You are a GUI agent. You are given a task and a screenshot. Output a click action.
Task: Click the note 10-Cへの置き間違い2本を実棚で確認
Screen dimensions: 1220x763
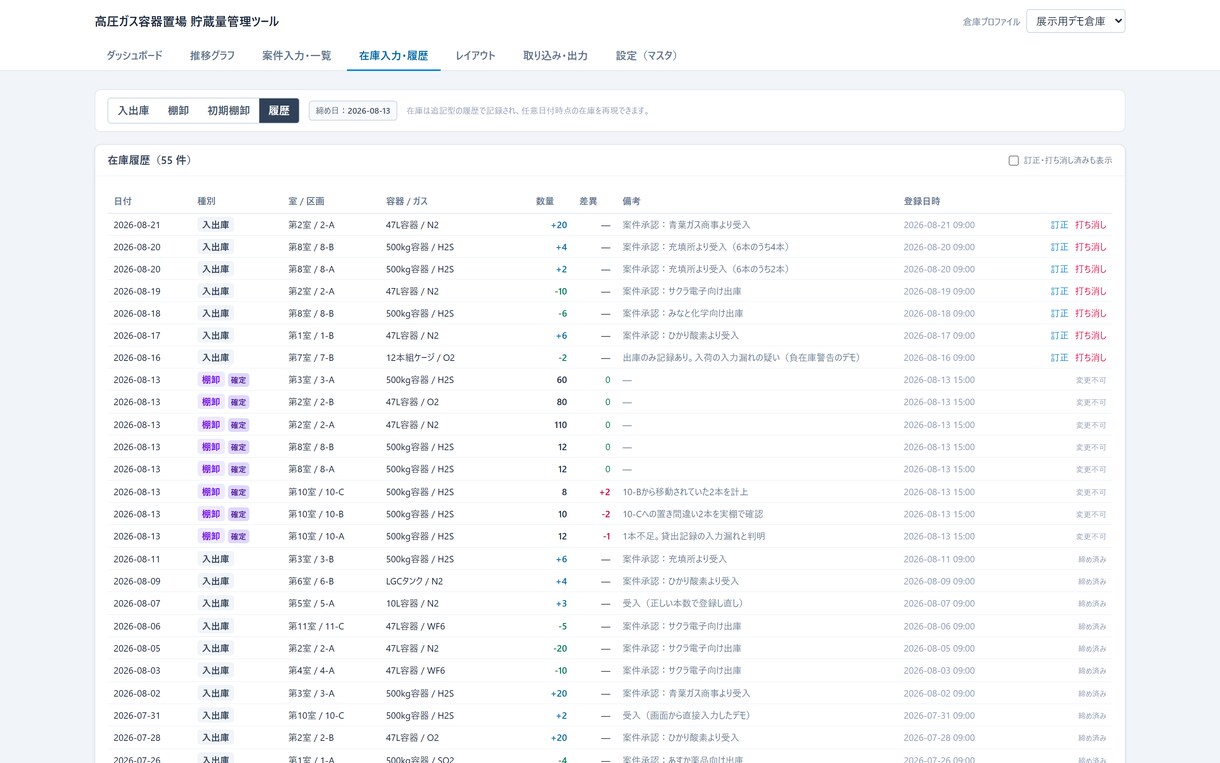(x=692, y=514)
